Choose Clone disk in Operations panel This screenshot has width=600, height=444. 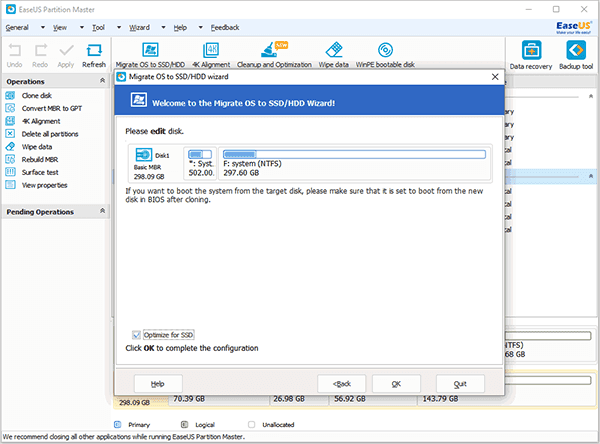tap(37, 95)
